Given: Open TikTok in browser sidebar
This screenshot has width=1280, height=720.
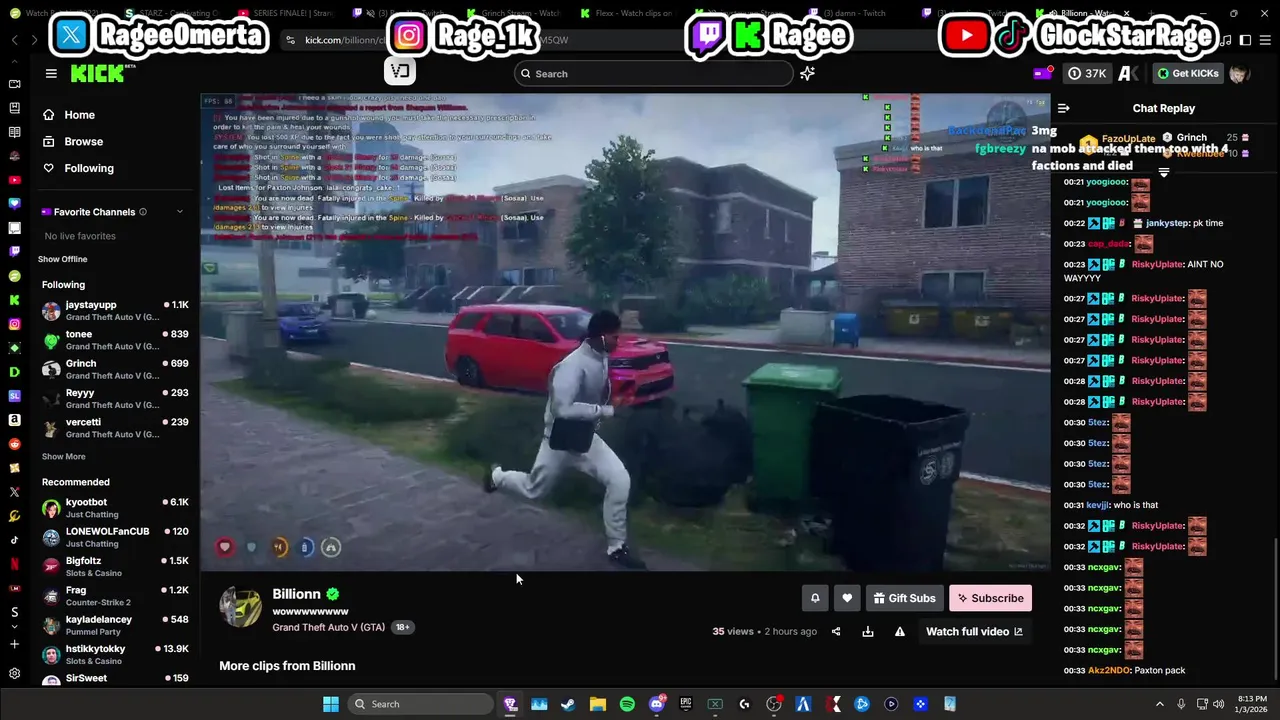Looking at the screenshot, I should (14, 540).
